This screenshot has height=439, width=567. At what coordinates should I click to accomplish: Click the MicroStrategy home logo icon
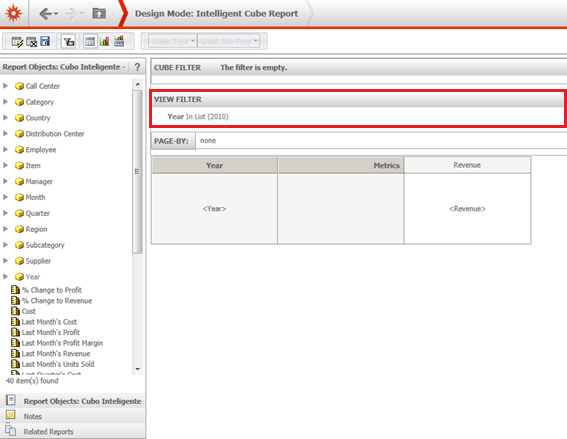(14, 13)
